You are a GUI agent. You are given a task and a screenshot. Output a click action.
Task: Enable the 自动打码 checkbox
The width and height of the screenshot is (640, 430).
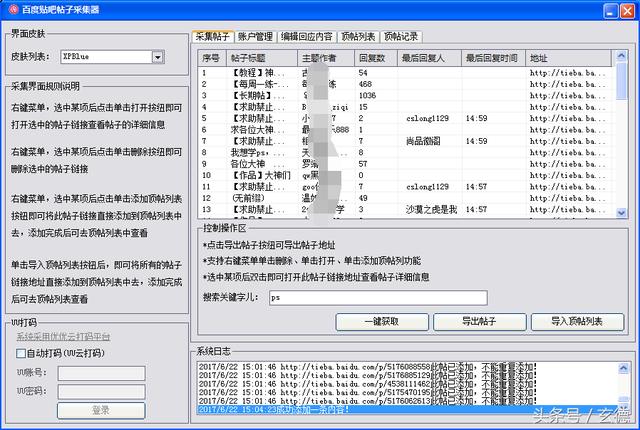[x=21, y=353]
